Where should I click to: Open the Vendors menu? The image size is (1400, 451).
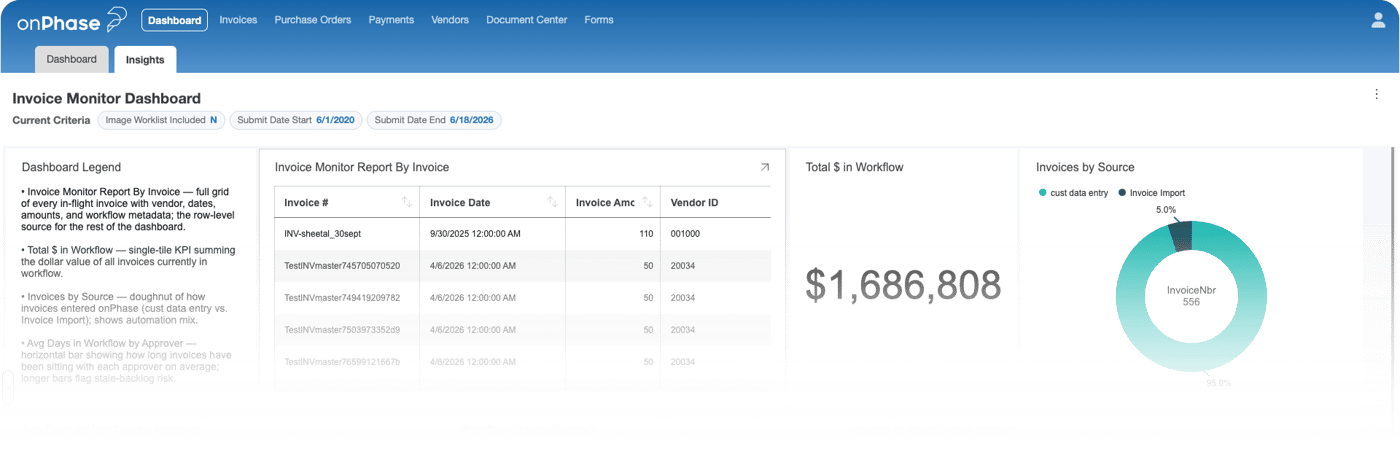450,20
